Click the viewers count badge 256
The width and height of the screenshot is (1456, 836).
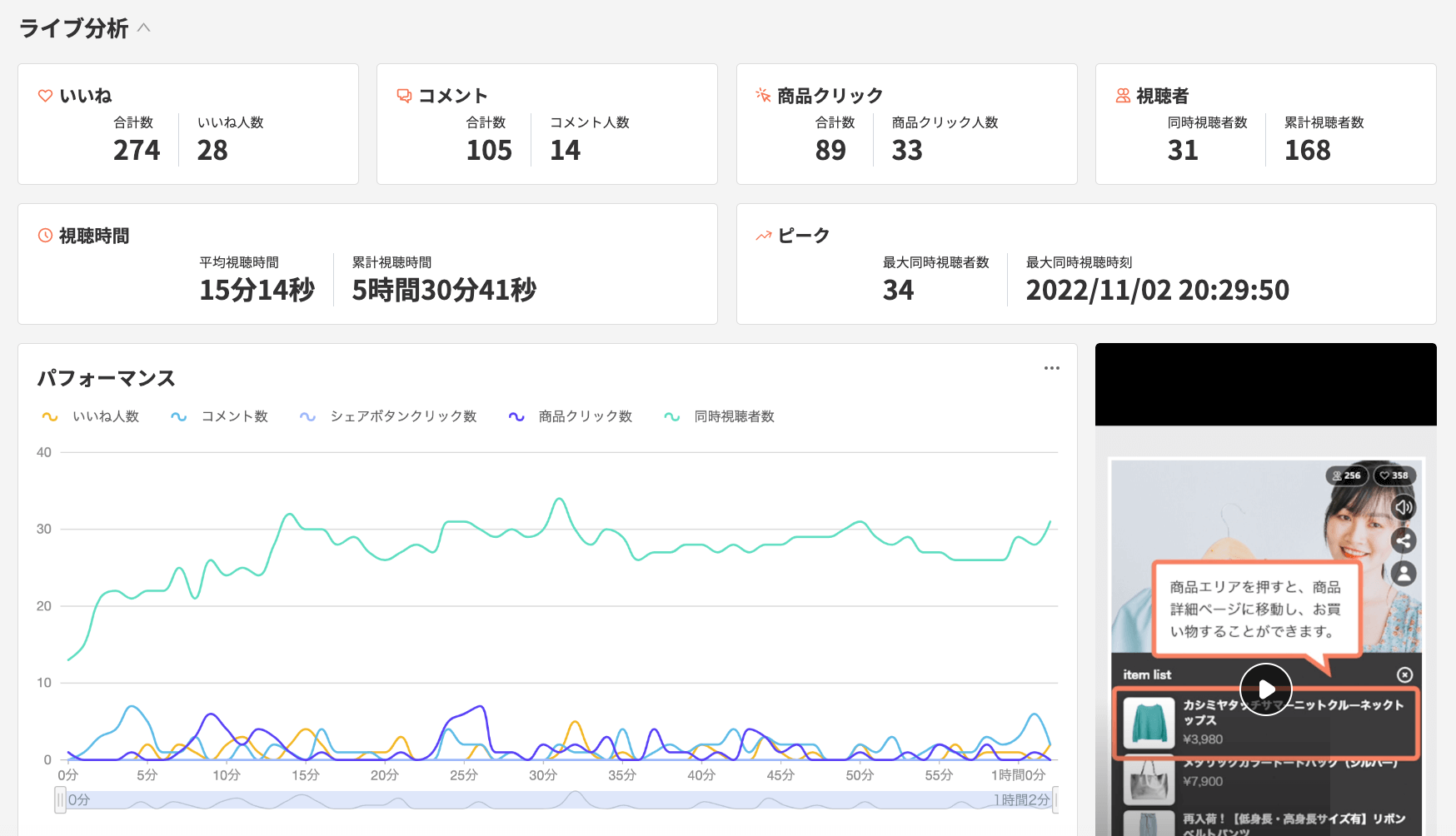coord(1346,475)
